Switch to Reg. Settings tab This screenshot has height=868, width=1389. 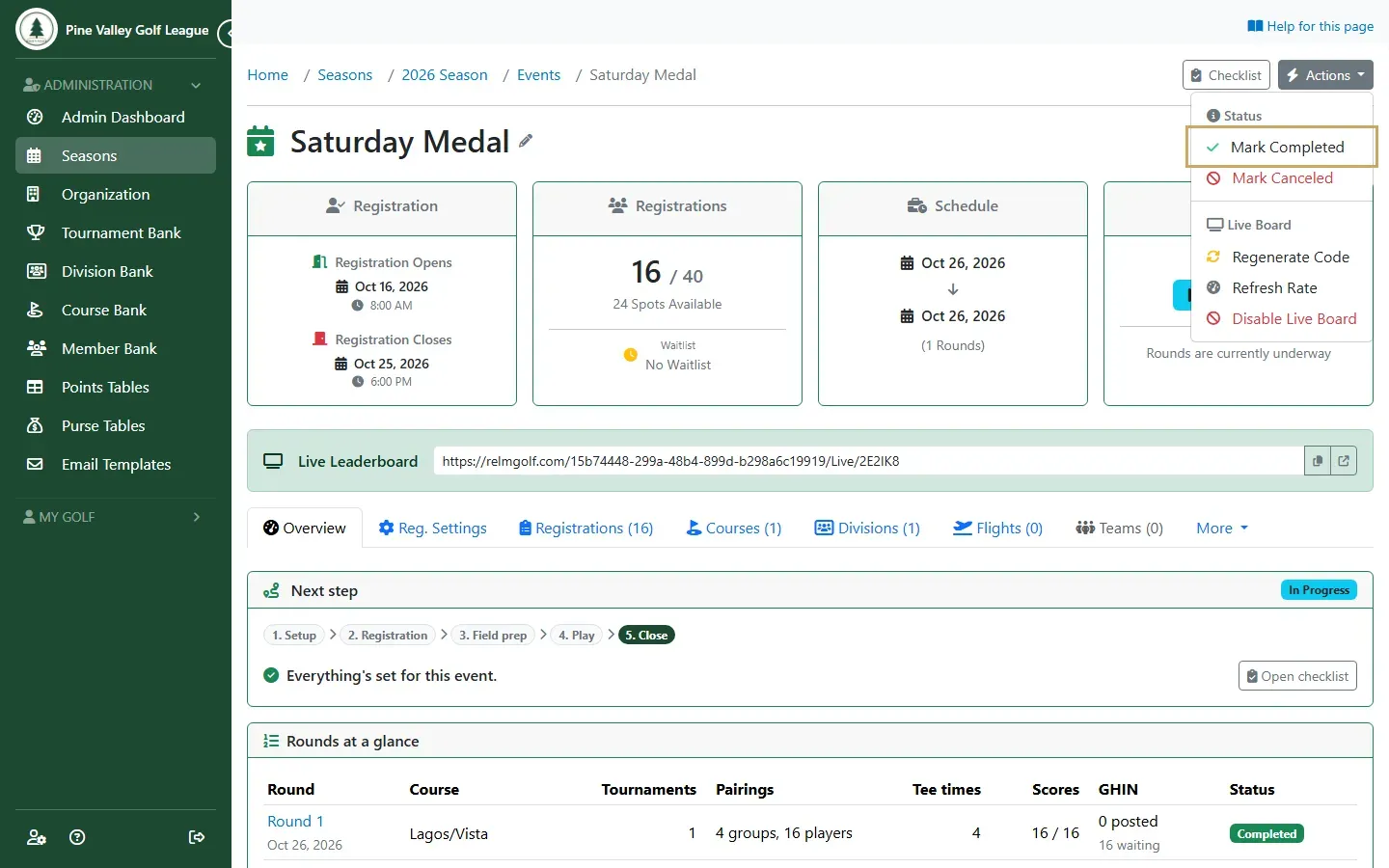coord(433,529)
